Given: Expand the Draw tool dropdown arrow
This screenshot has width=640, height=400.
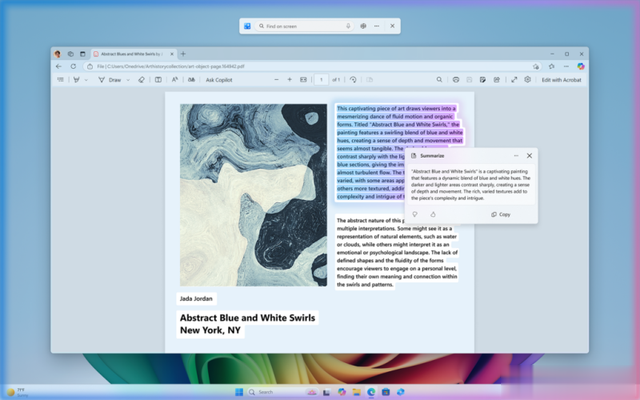Looking at the screenshot, I should (130, 79).
